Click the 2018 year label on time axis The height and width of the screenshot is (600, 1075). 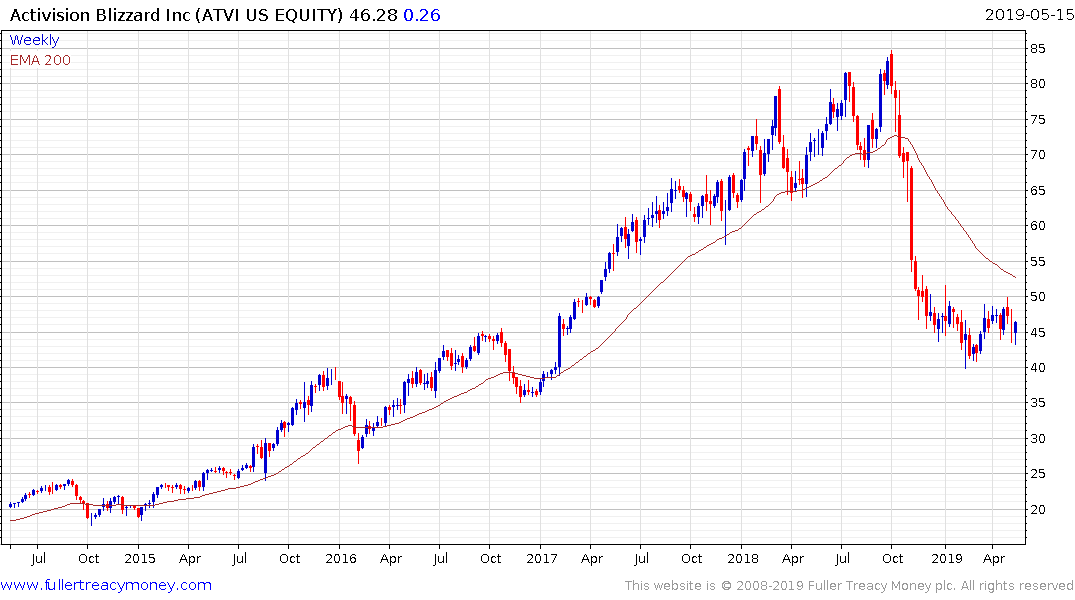pos(743,558)
